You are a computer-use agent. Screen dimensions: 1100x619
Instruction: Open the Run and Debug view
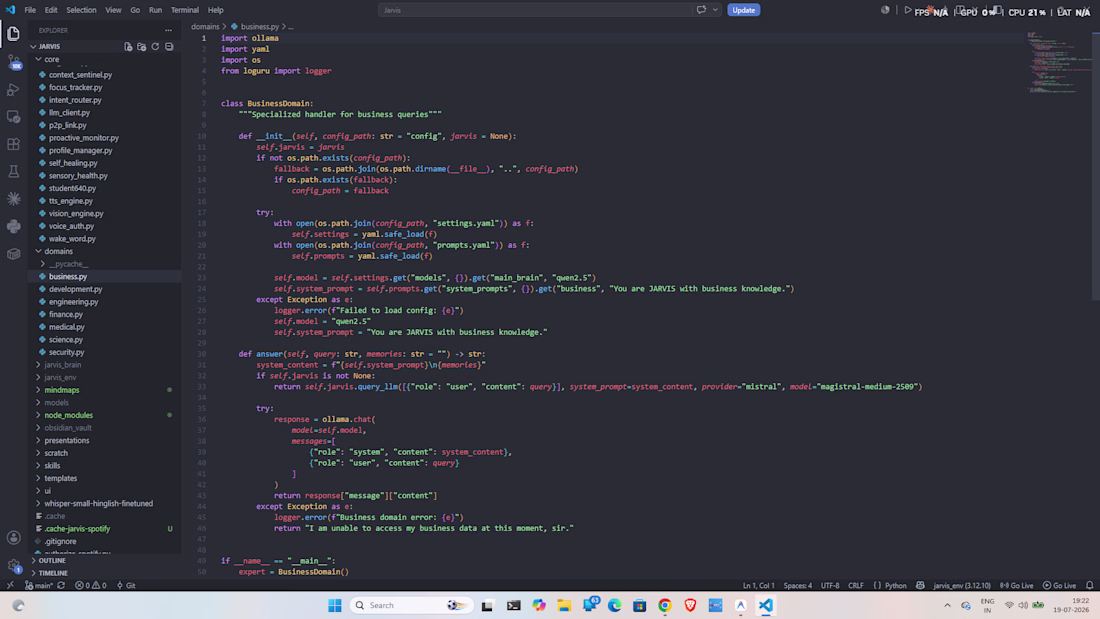13,89
